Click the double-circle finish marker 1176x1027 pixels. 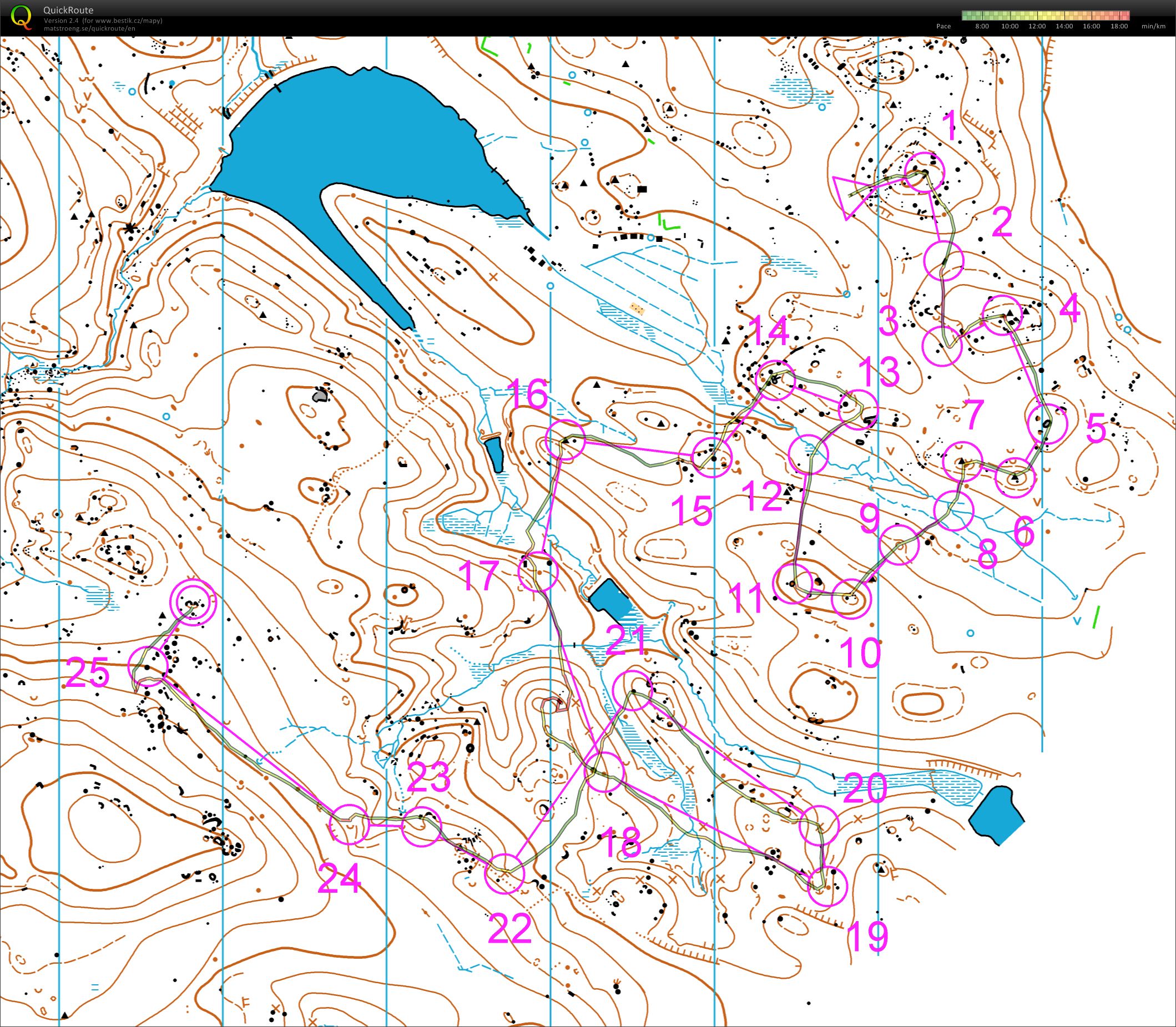[x=194, y=602]
